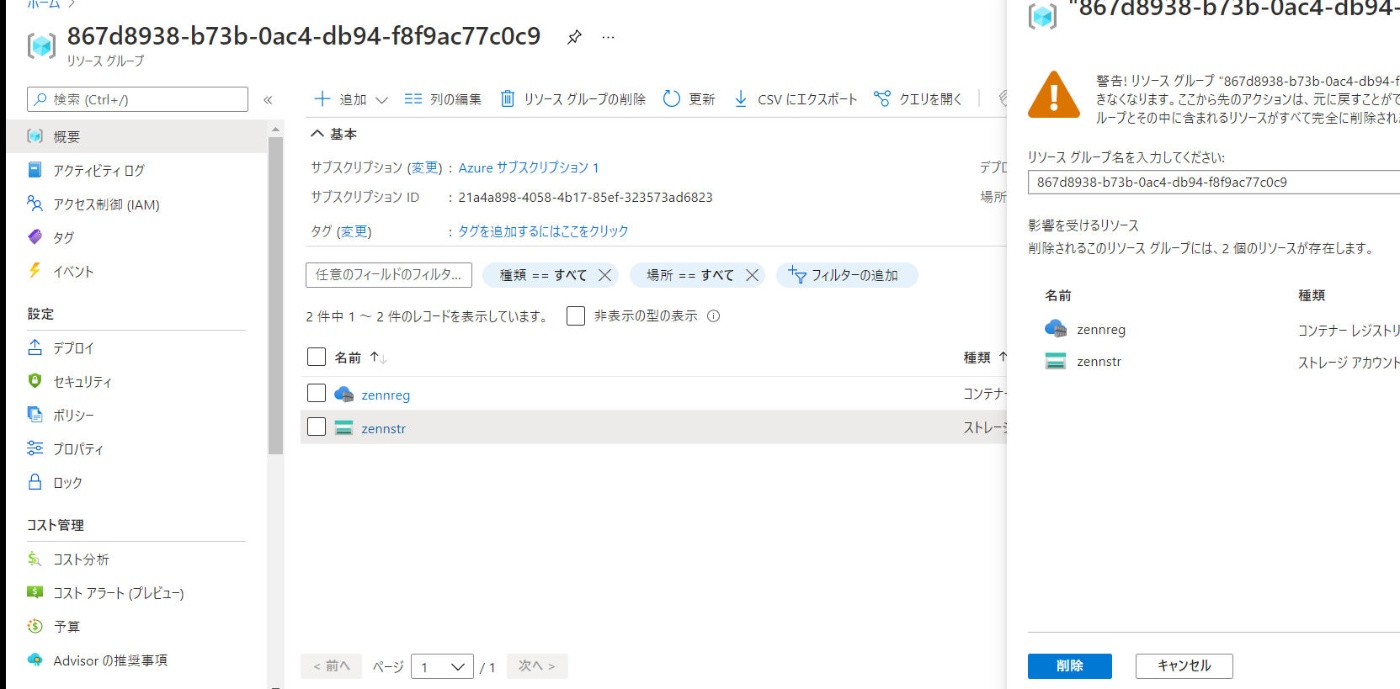Click CSV にエクスポート download button

[795, 99]
